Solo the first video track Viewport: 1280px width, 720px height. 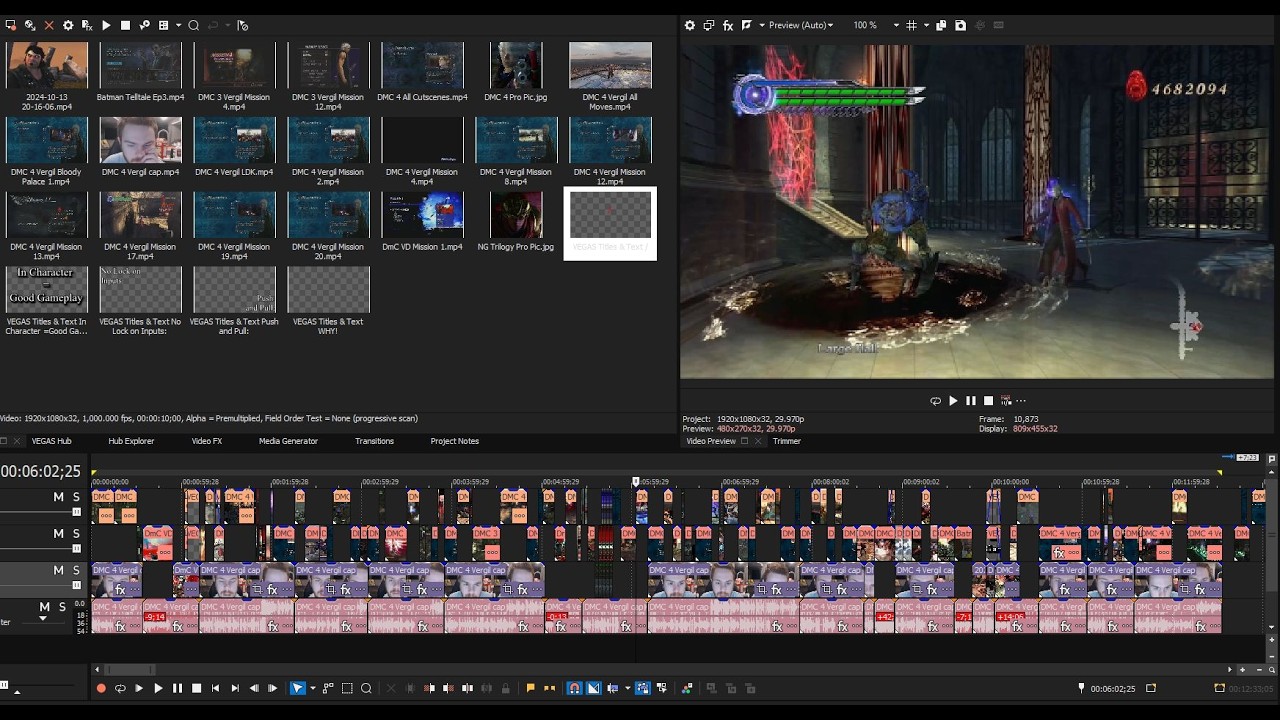click(x=76, y=497)
